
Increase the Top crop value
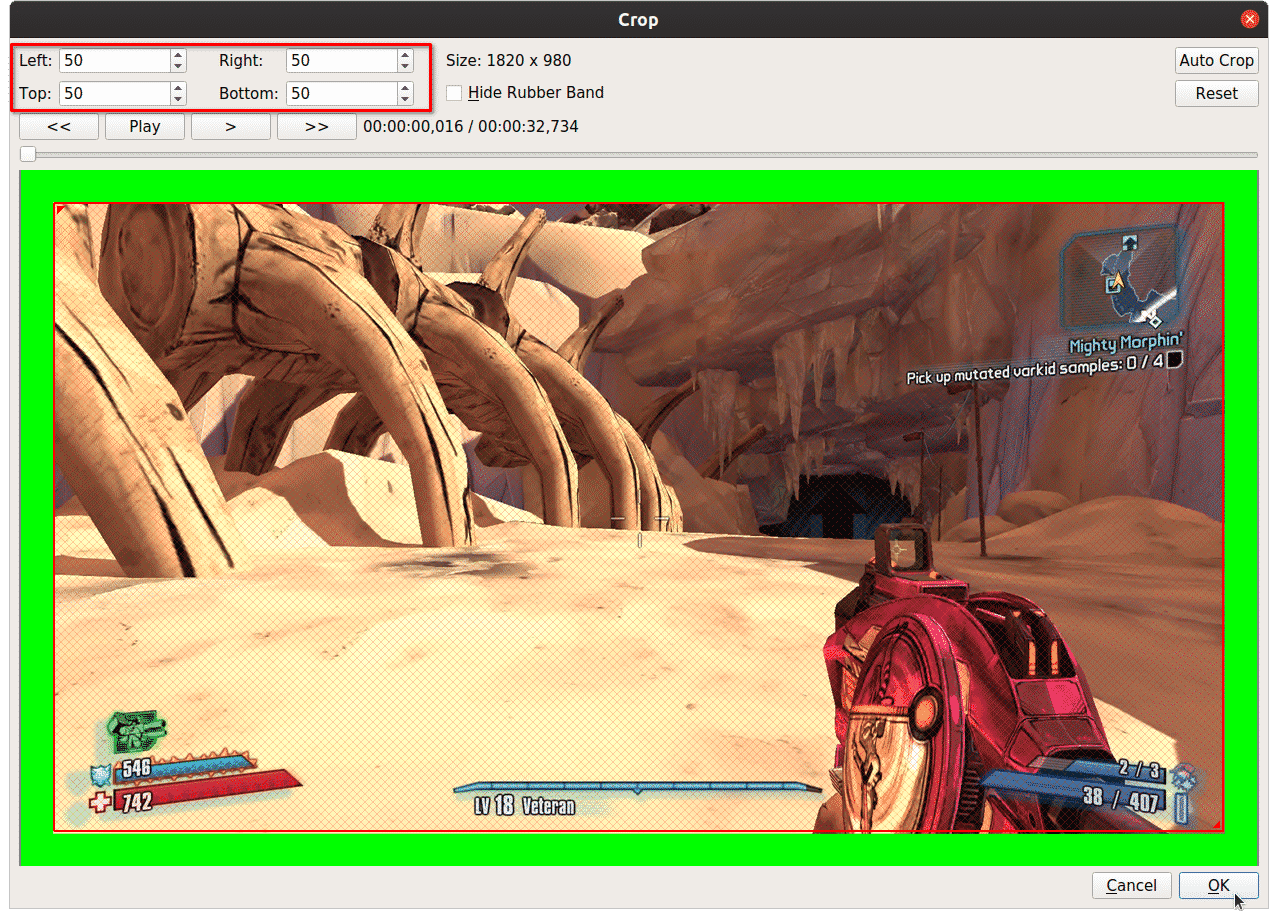pyautogui.click(x=178, y=87)
